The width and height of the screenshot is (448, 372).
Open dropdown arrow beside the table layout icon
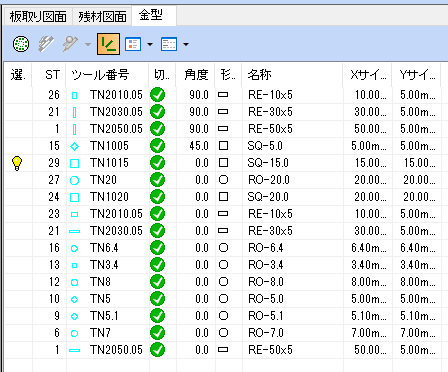tap(186, 44)
